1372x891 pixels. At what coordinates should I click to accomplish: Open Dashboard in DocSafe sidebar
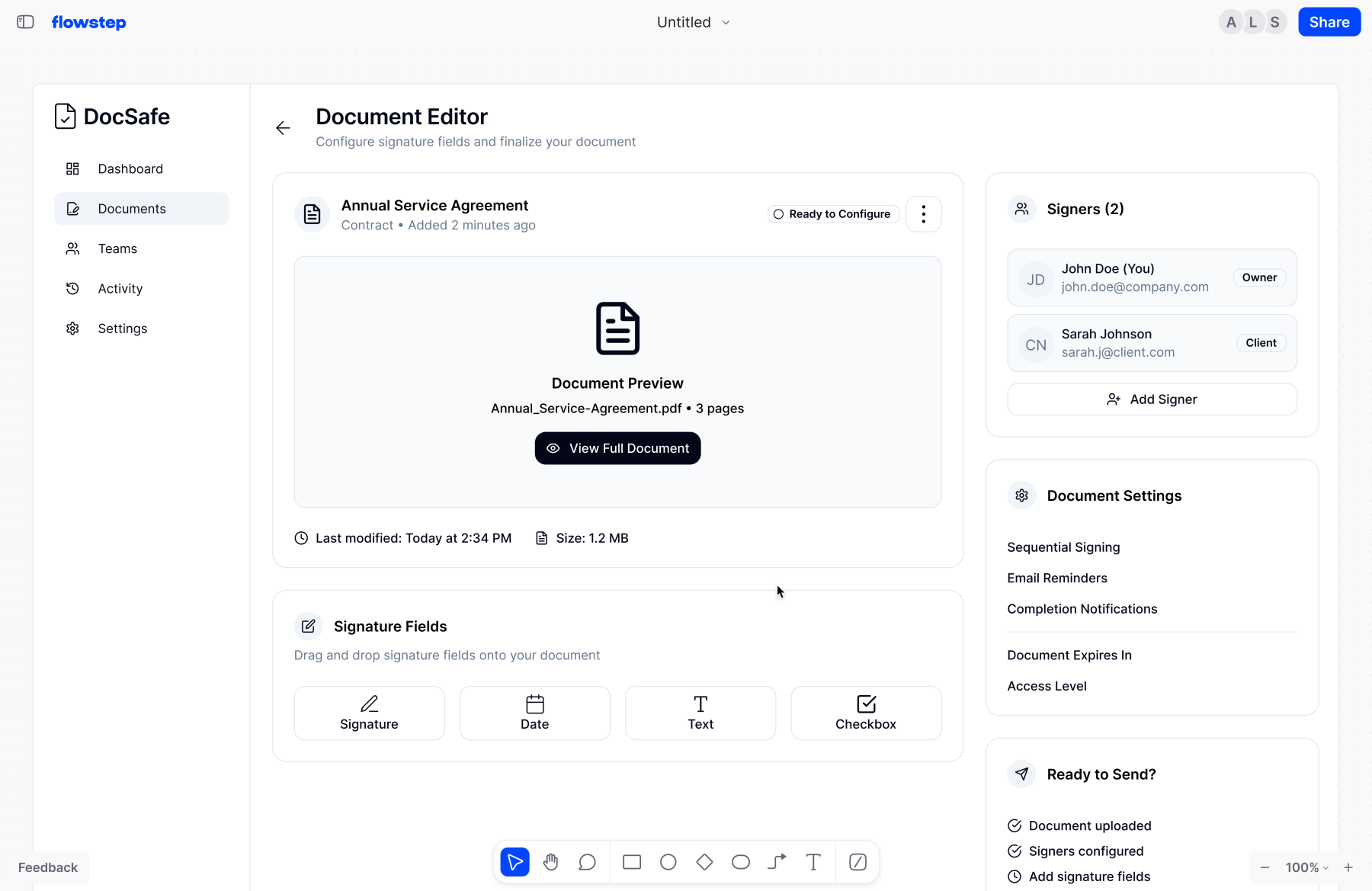point(141,168)
